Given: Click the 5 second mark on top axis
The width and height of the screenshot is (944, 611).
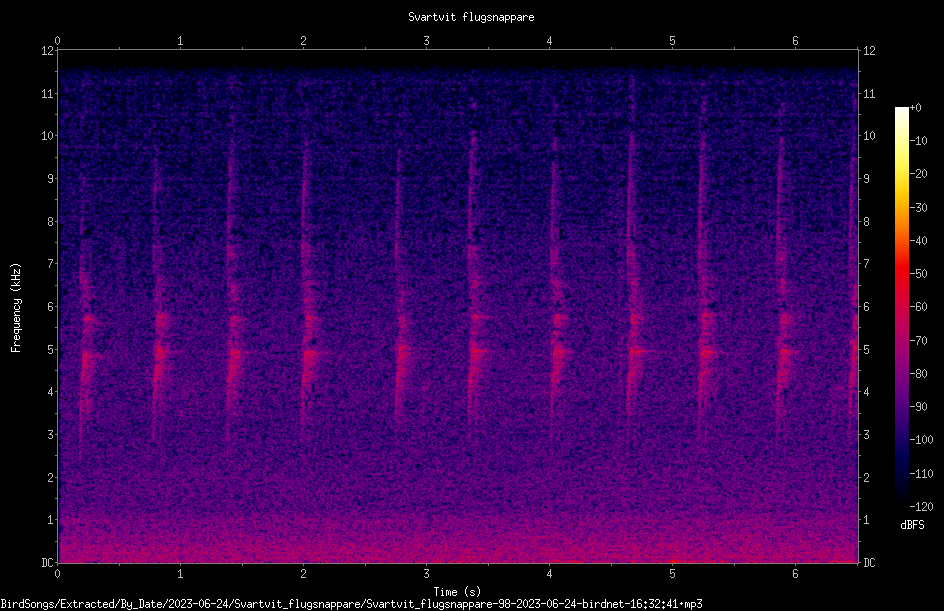Looking at the screenshot, I should tap(672, 41).
